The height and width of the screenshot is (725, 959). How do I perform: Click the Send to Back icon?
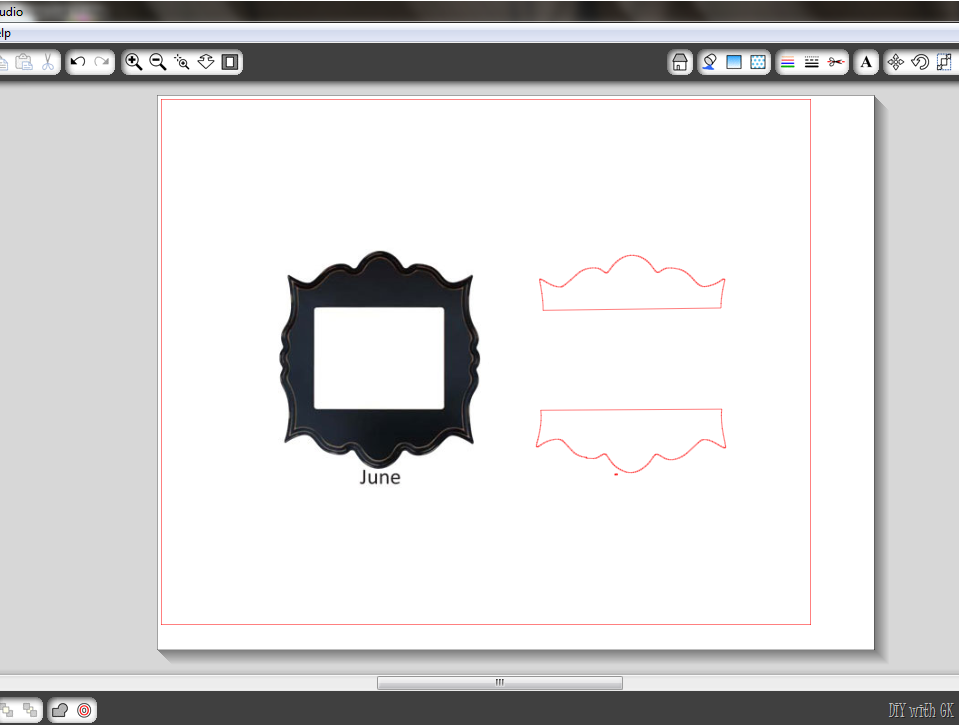(29, 710)
